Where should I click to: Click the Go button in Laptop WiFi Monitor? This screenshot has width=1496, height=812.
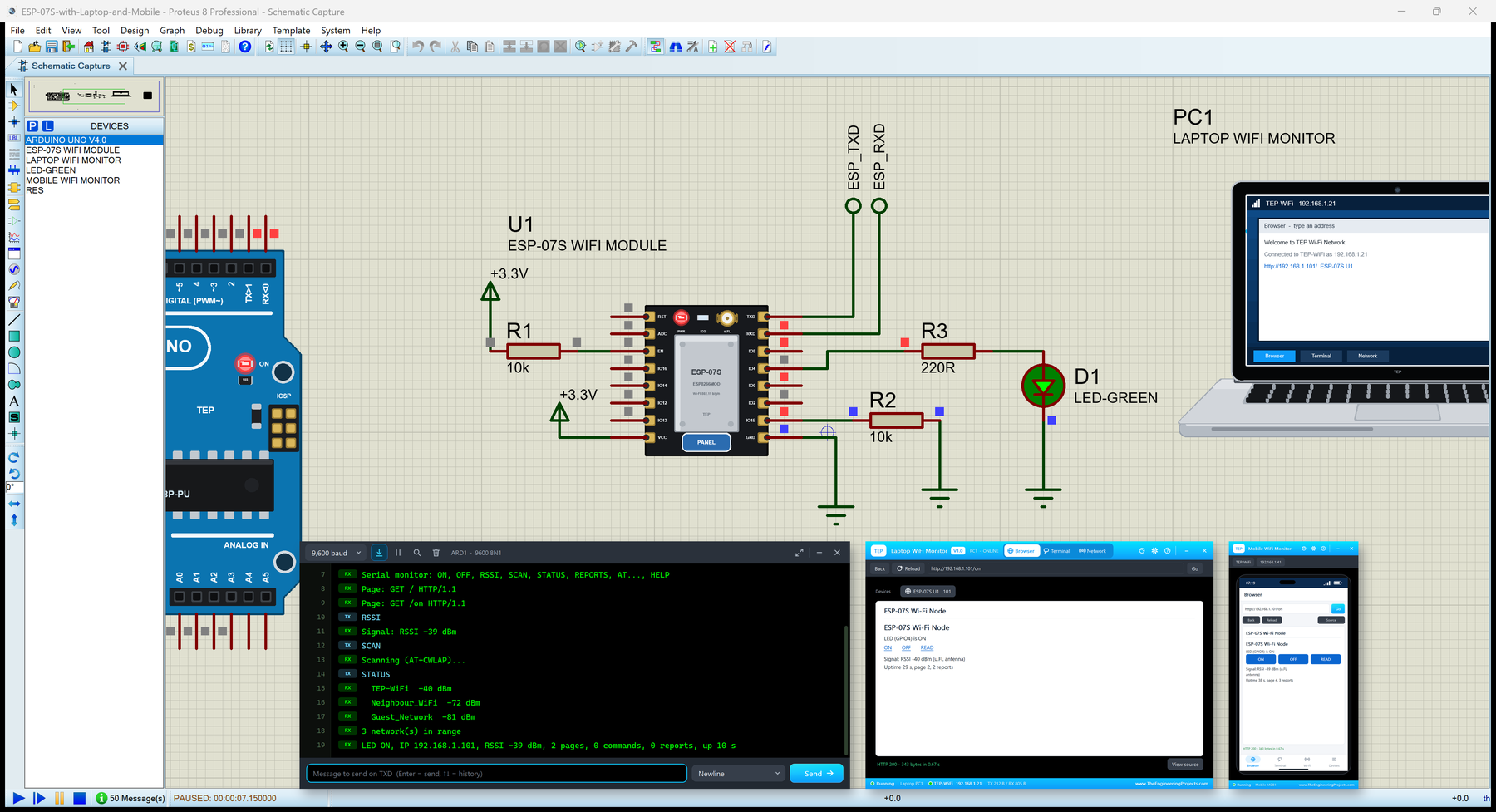pyautogui.click(x=1195, y=569)
